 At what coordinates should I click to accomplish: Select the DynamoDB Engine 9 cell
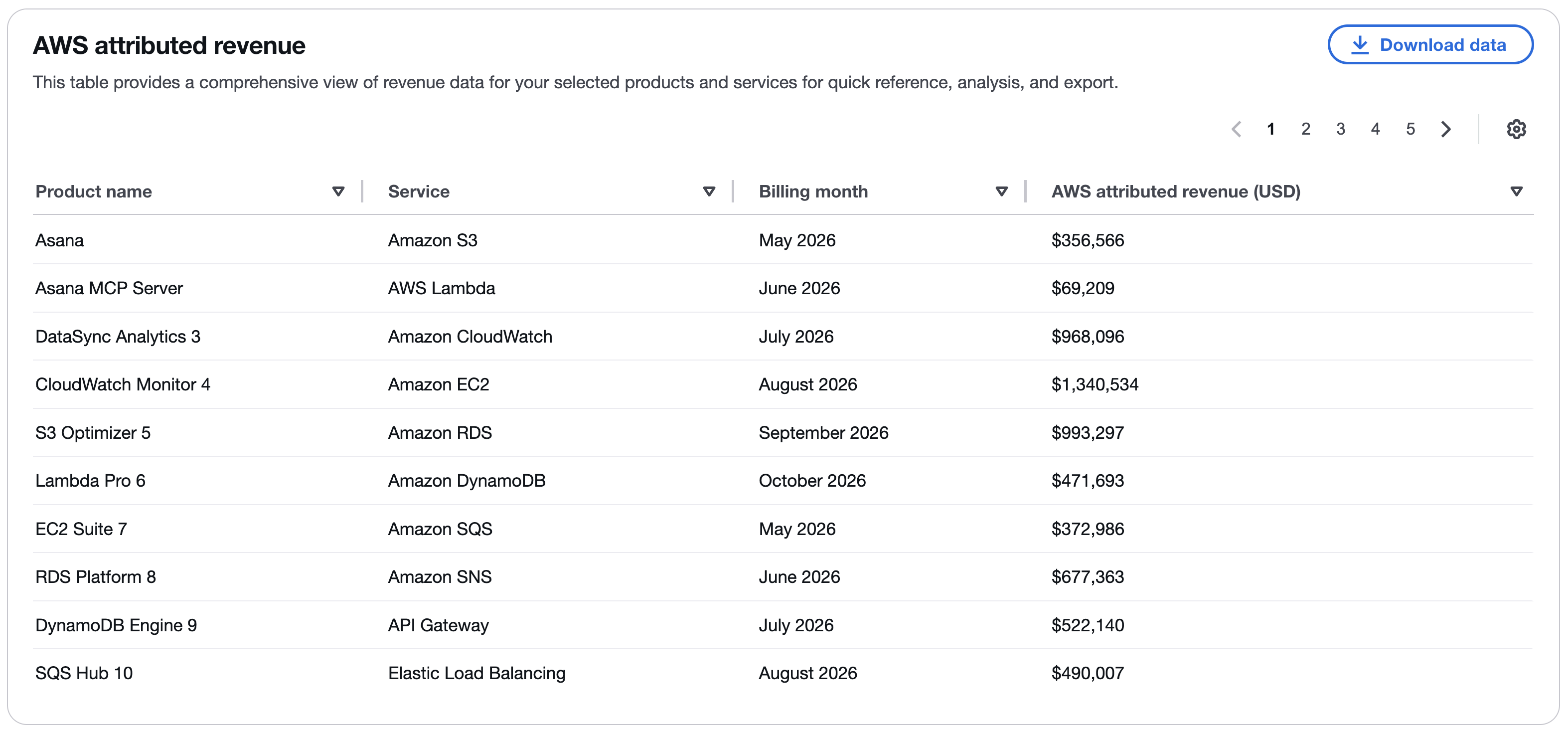(116, 625)
